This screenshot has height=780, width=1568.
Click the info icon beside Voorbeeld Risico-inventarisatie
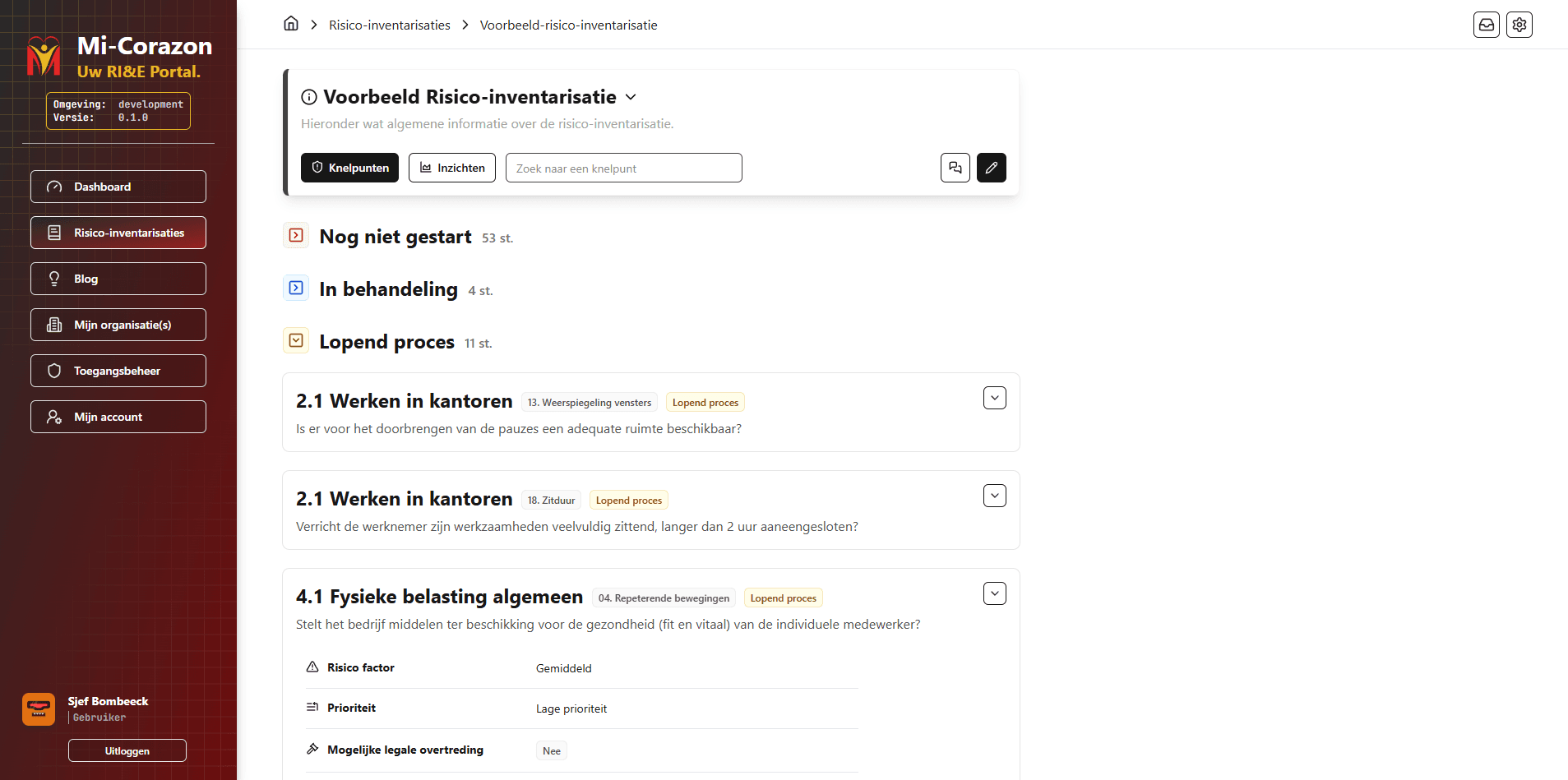pos(309,97)
